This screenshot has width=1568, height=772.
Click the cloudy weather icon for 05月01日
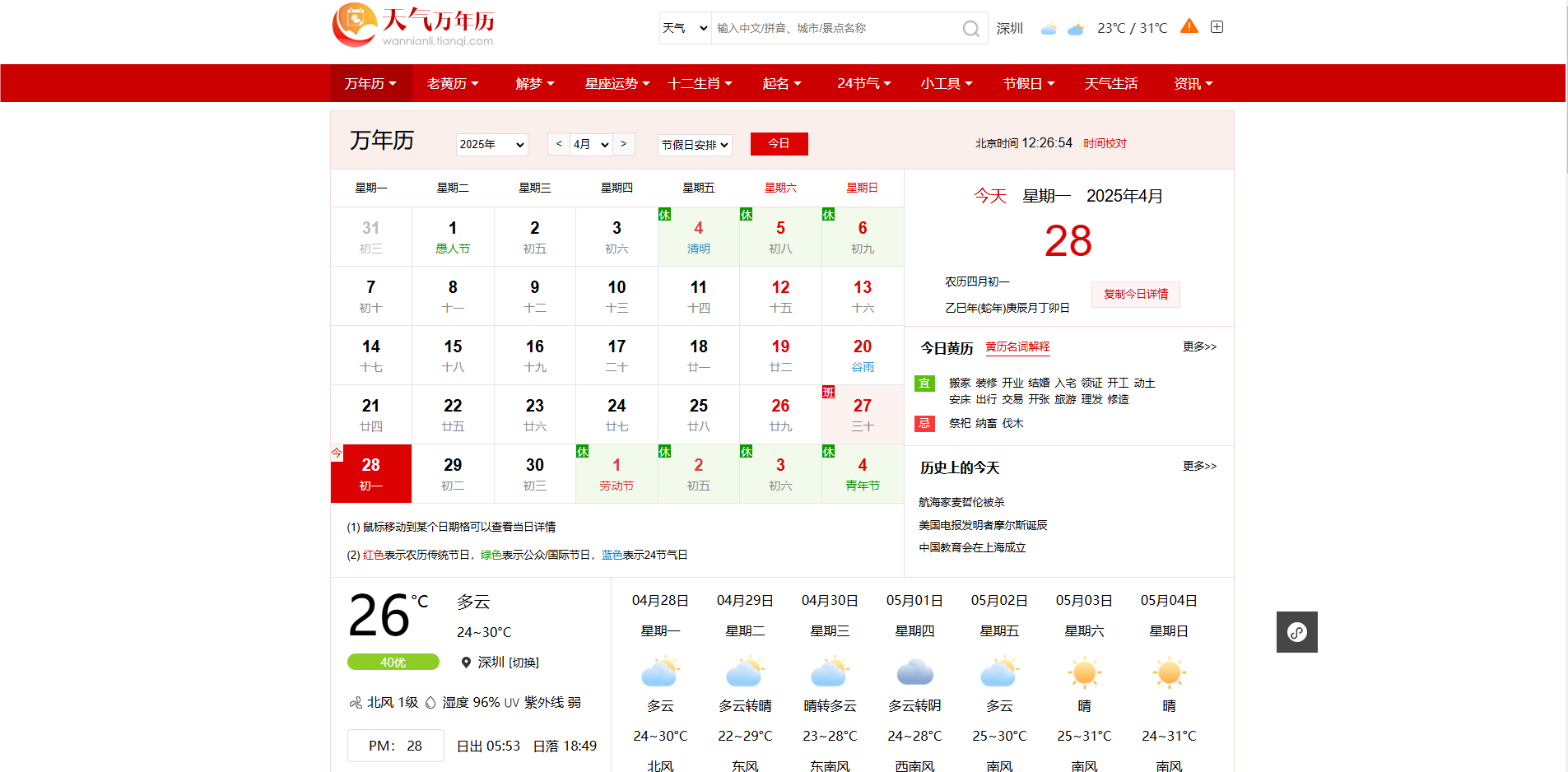914,672
